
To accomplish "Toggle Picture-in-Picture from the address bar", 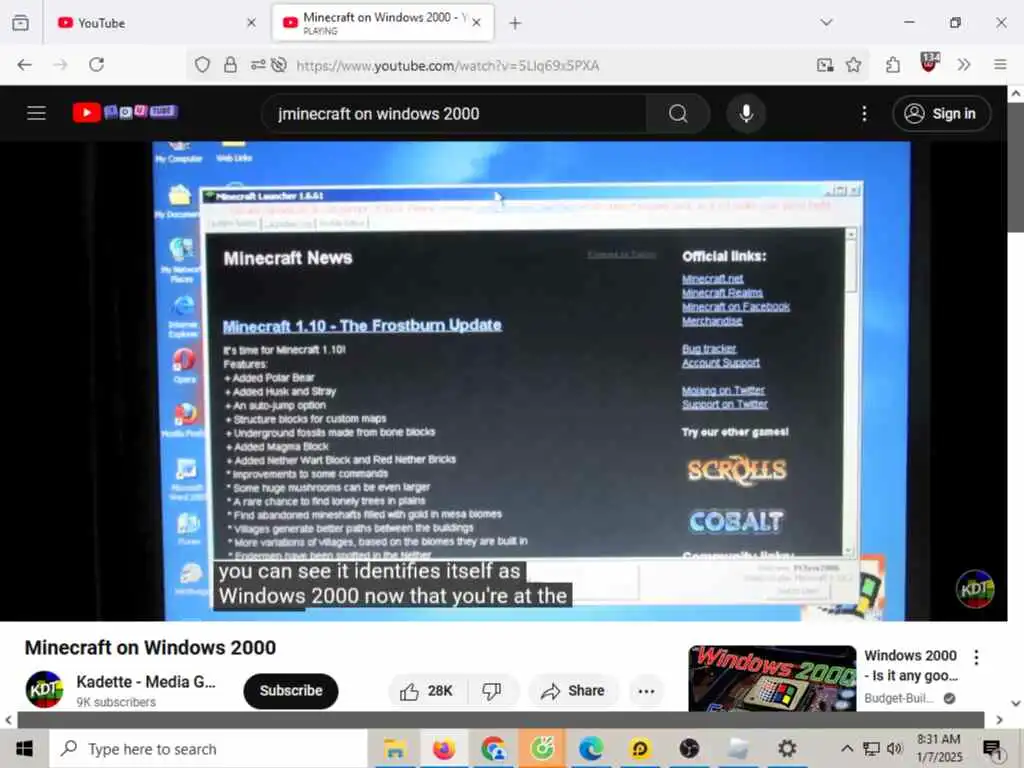I will pos(825,65).
